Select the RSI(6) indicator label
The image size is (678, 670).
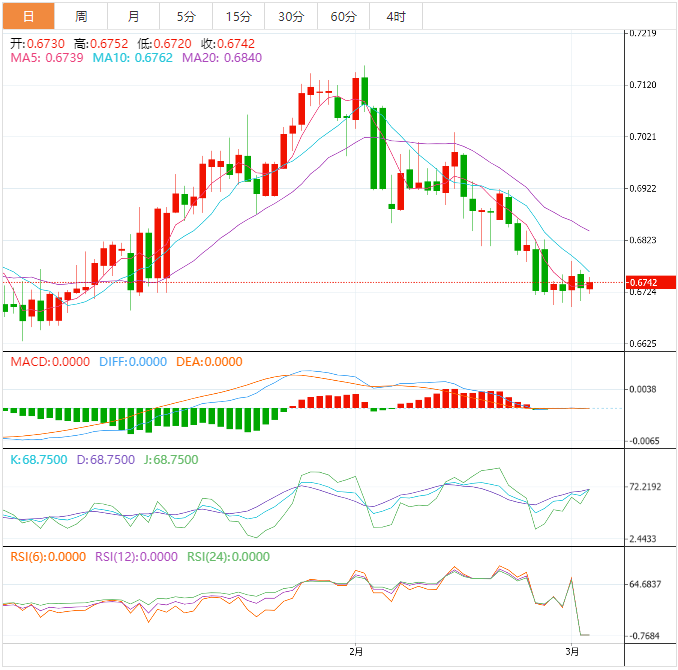click(x=48, y=557)
